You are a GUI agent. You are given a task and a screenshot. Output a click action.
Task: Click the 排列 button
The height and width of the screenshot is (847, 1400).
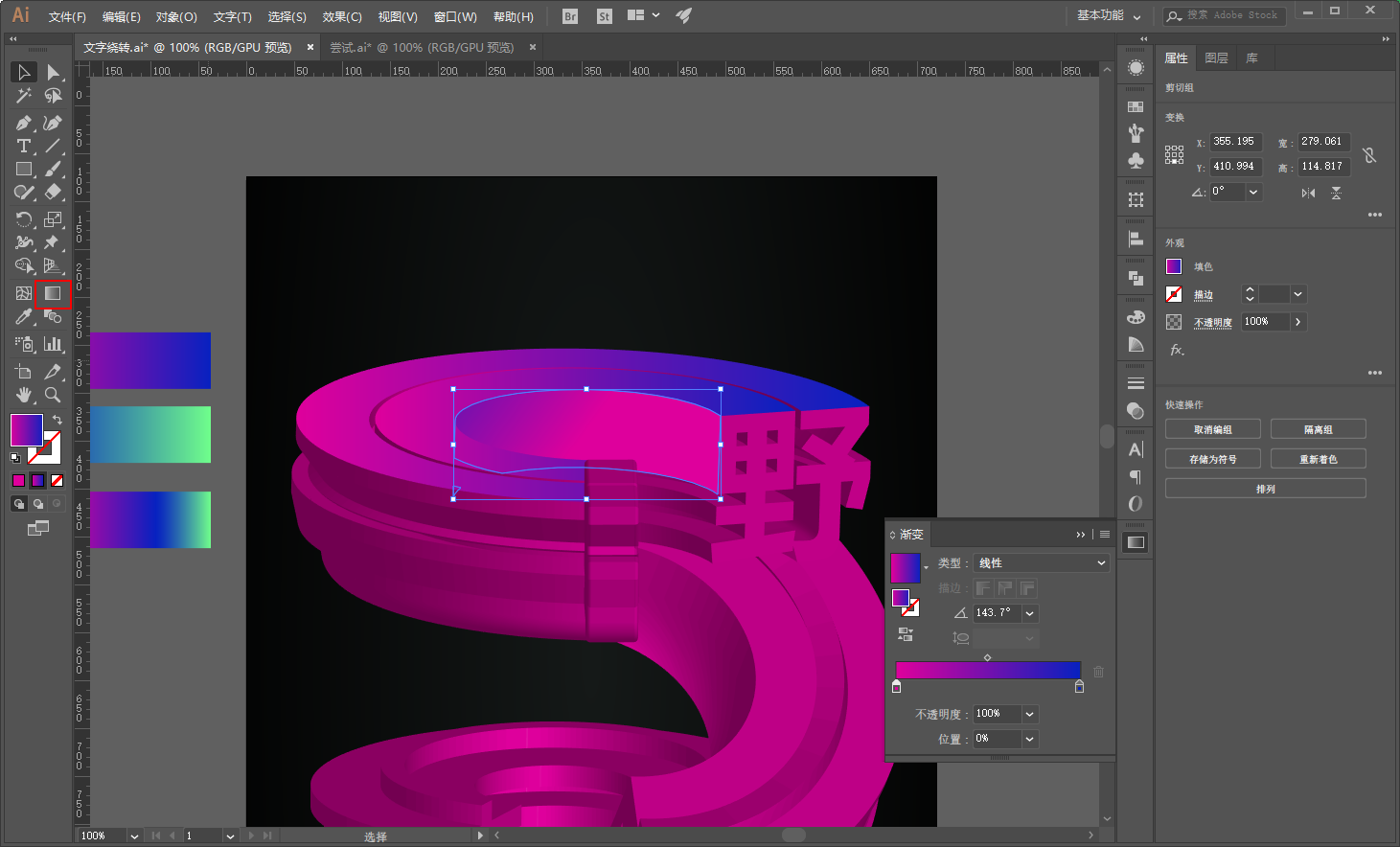(x=1266, y=489)
